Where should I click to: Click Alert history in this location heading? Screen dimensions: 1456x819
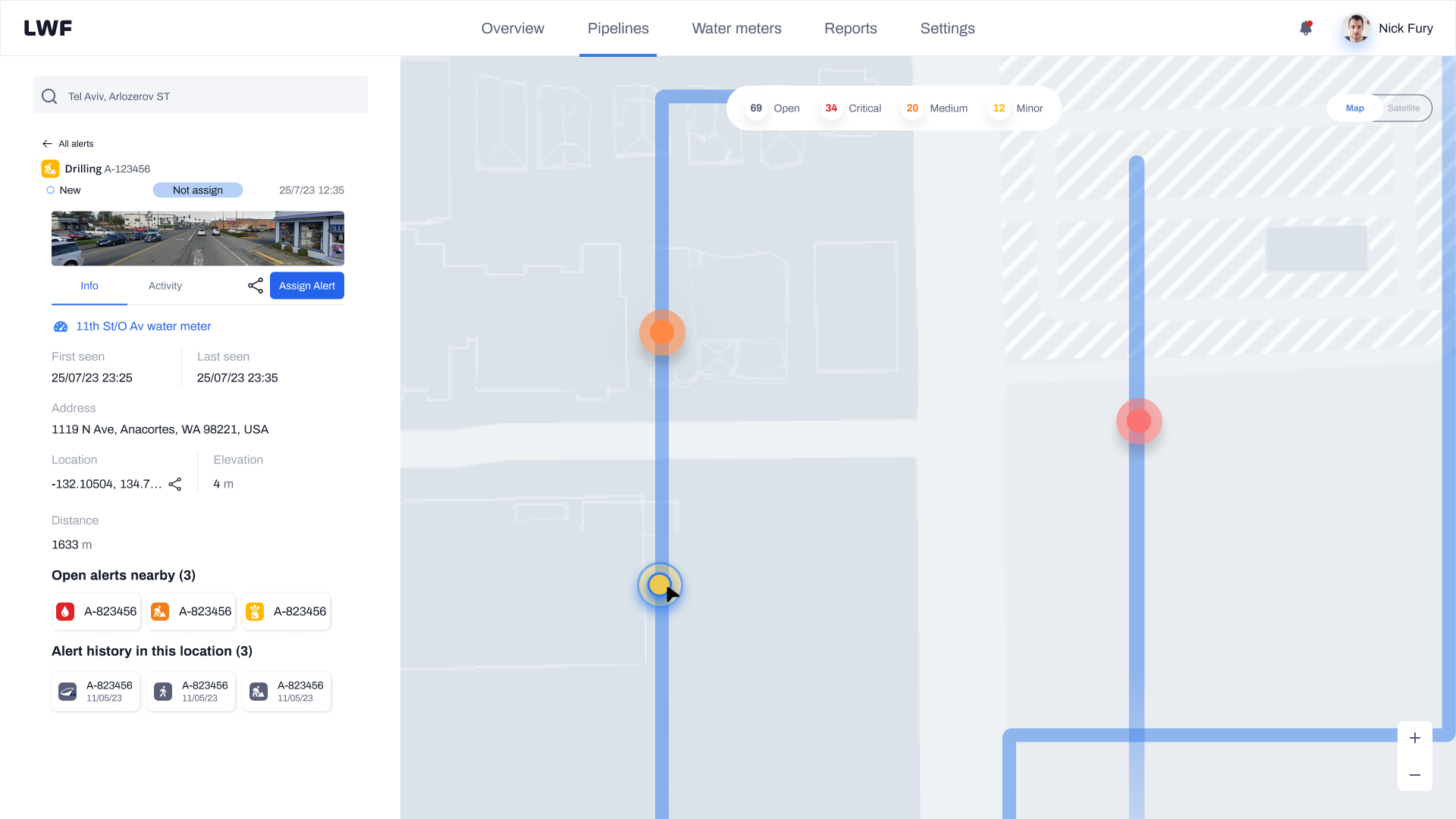pos(152,651)
